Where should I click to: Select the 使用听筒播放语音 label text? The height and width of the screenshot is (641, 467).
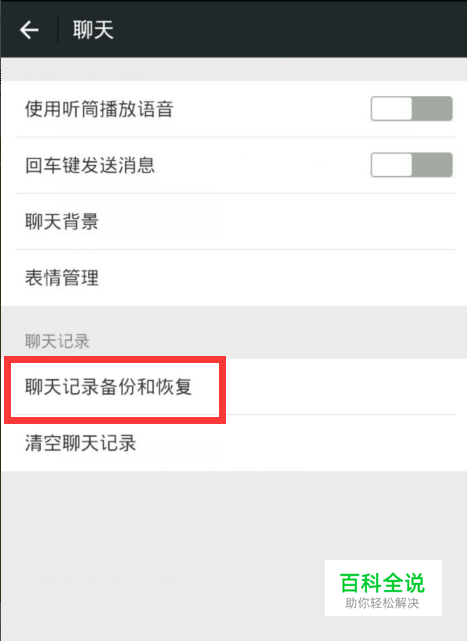point(99,109)
